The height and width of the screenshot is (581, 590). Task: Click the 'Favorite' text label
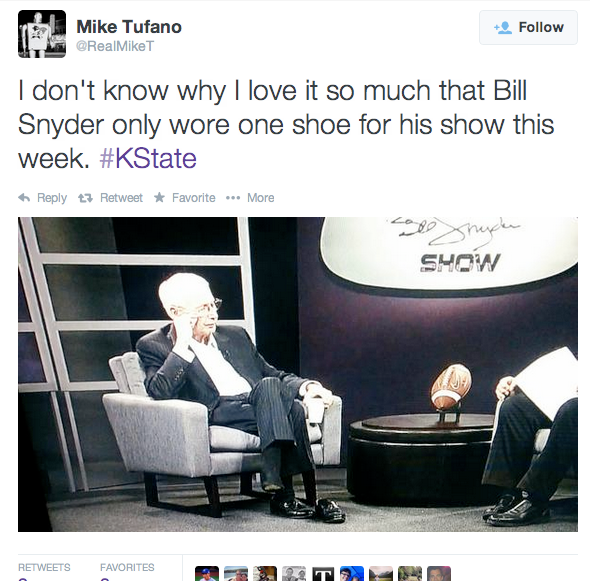pyautogui.click(x=193, y=198)
